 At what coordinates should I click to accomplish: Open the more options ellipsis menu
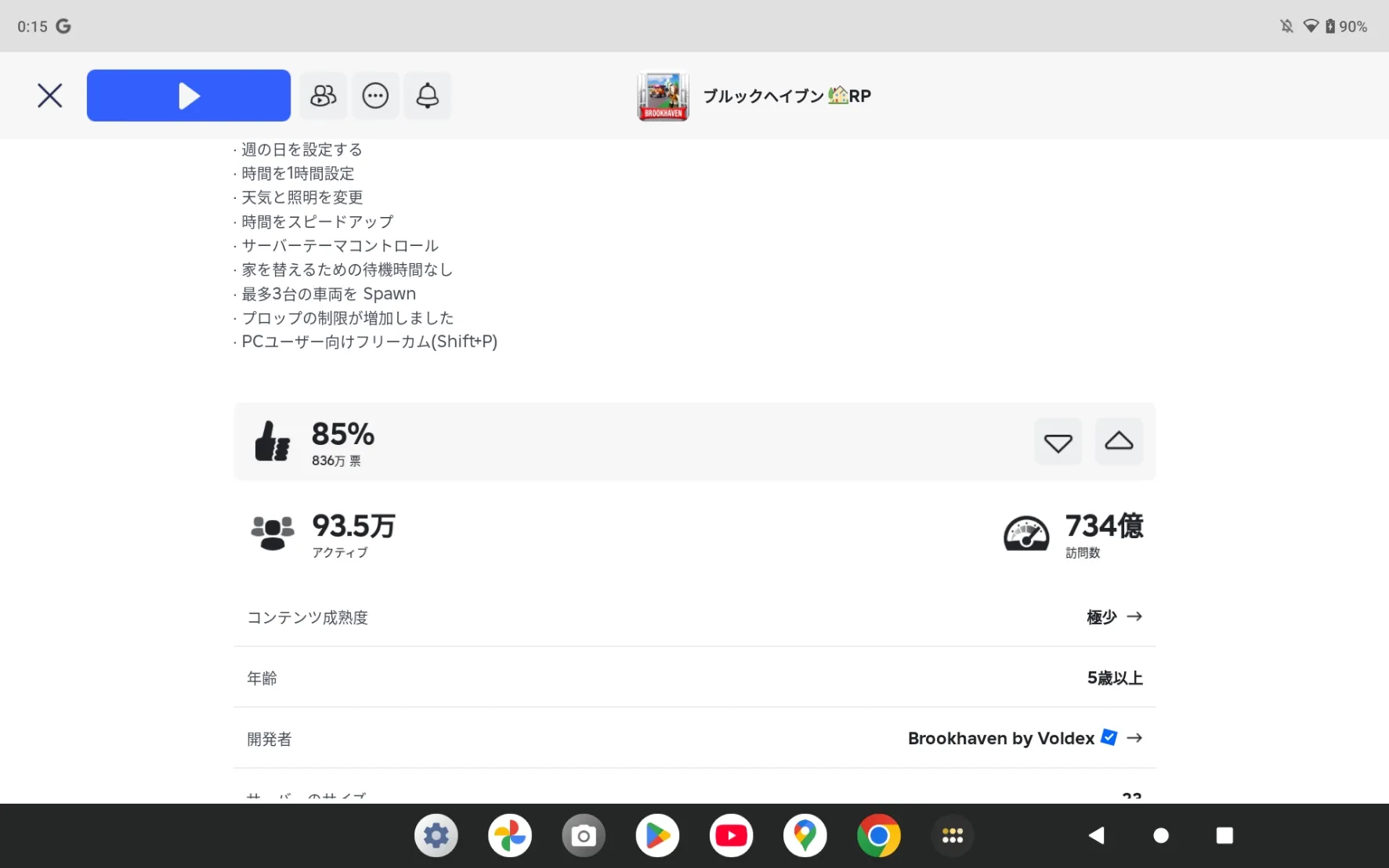375,96
